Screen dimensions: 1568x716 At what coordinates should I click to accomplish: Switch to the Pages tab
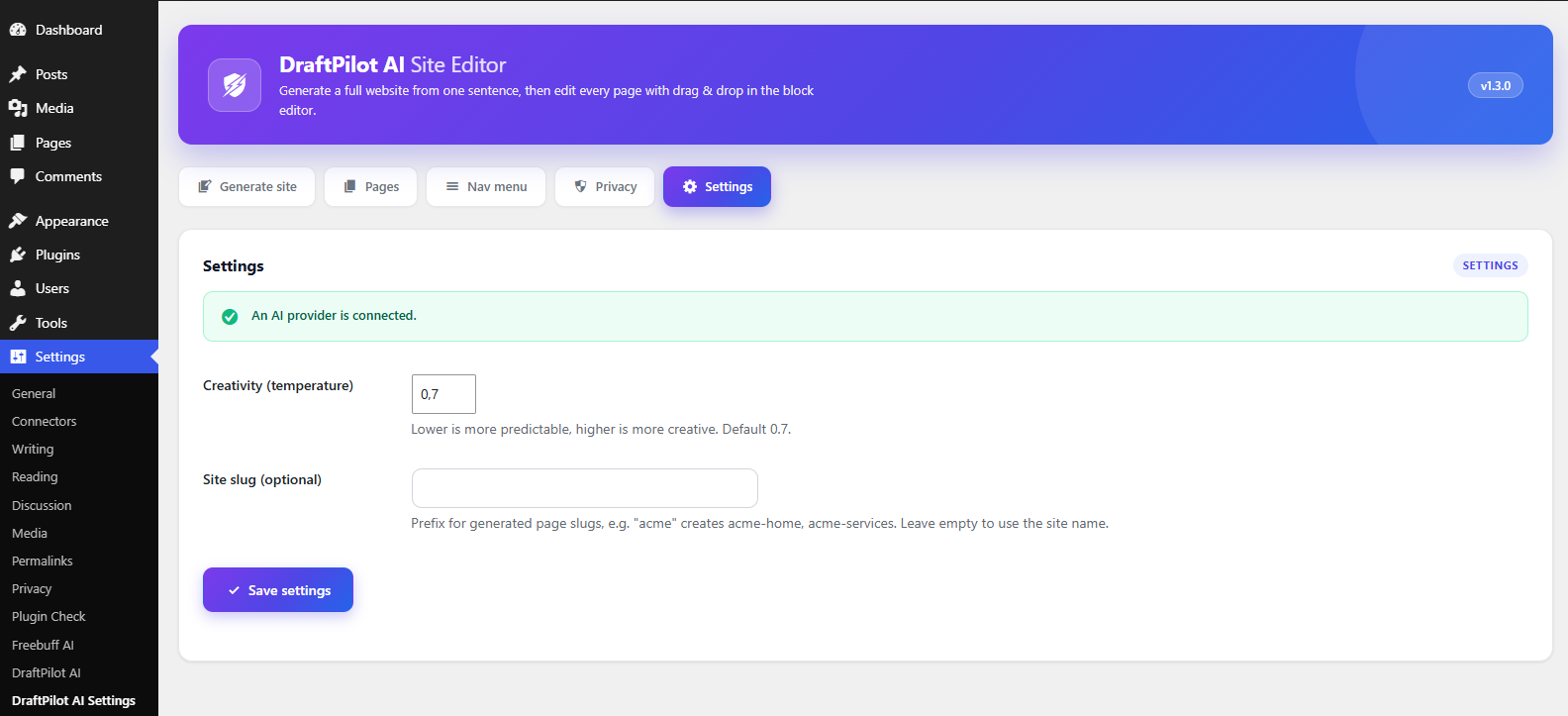click(371, 187)
